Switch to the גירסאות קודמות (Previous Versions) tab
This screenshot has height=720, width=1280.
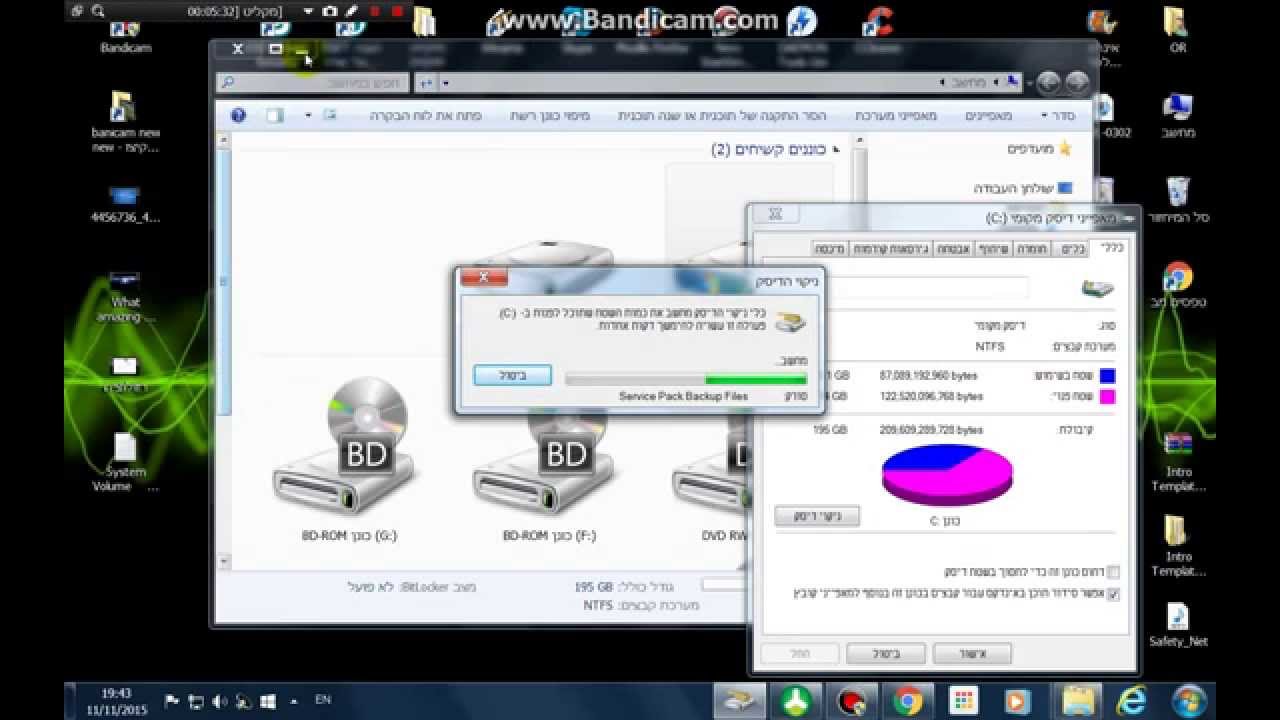pyautogui.click(x=892, y=249)
